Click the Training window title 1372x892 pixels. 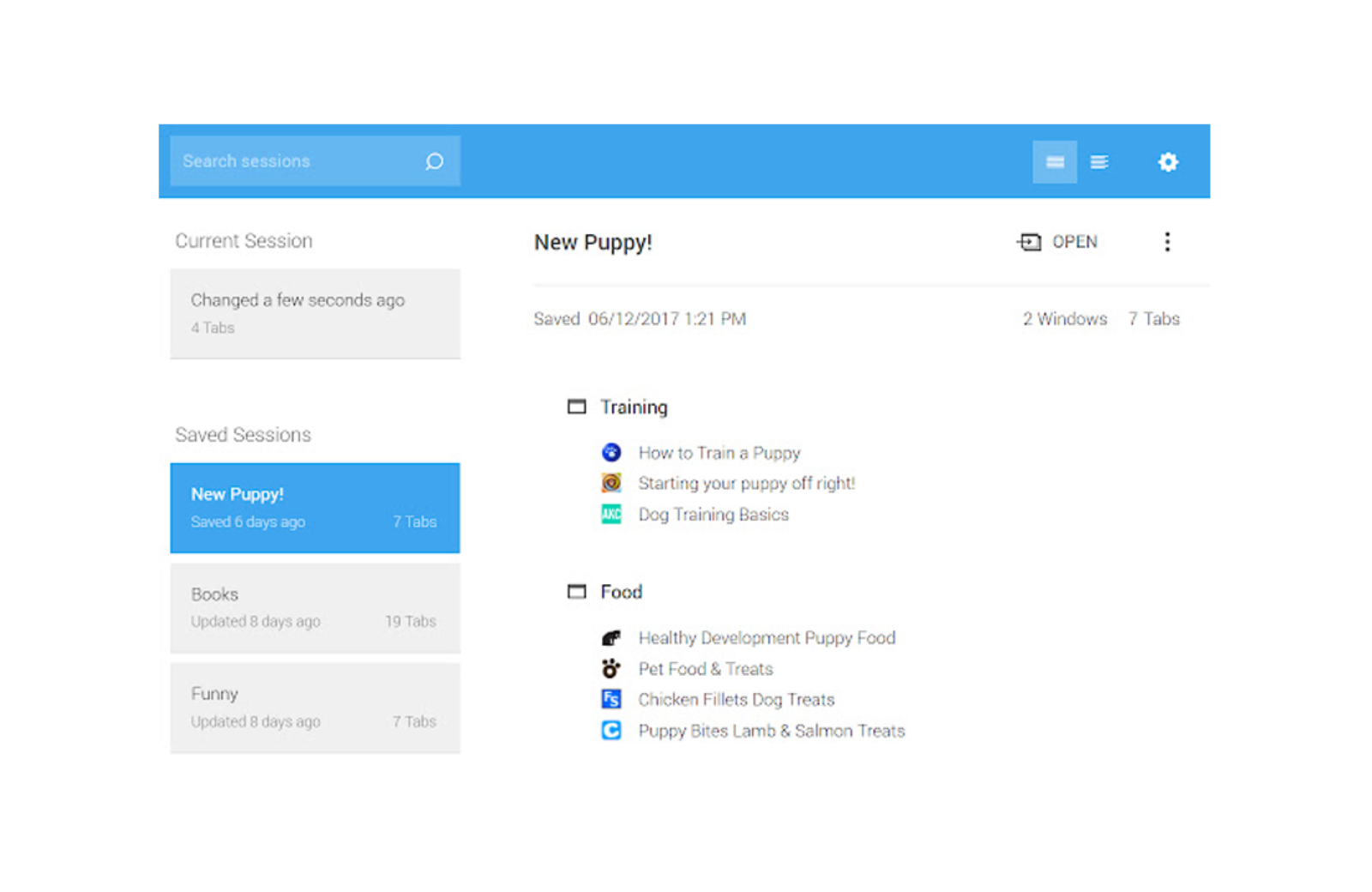634,407
